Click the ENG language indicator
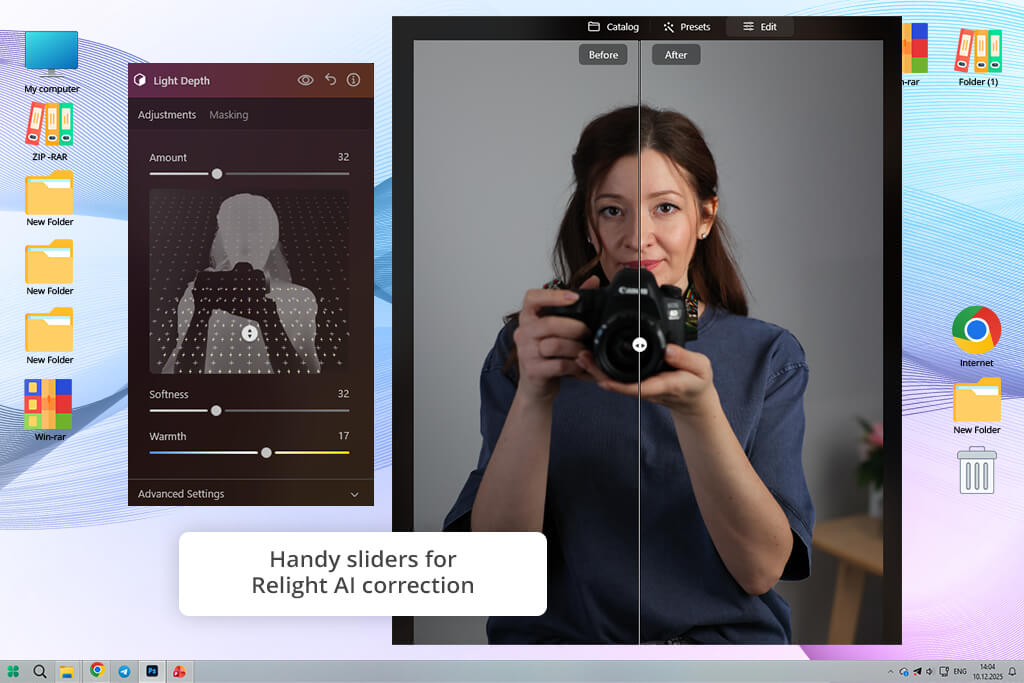This screenshot has width=1024, height=683. [960, 671]
